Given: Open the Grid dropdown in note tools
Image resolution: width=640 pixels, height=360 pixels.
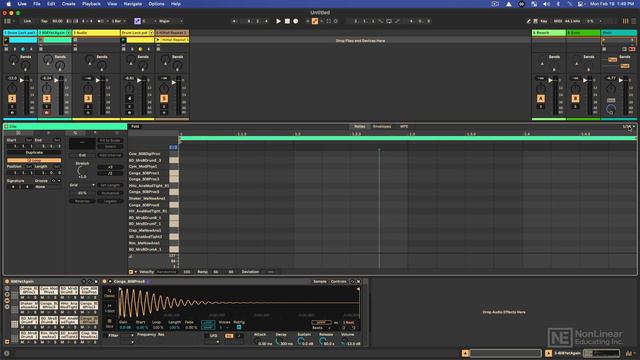Looking at the screenshot, I should click(82, 185).
